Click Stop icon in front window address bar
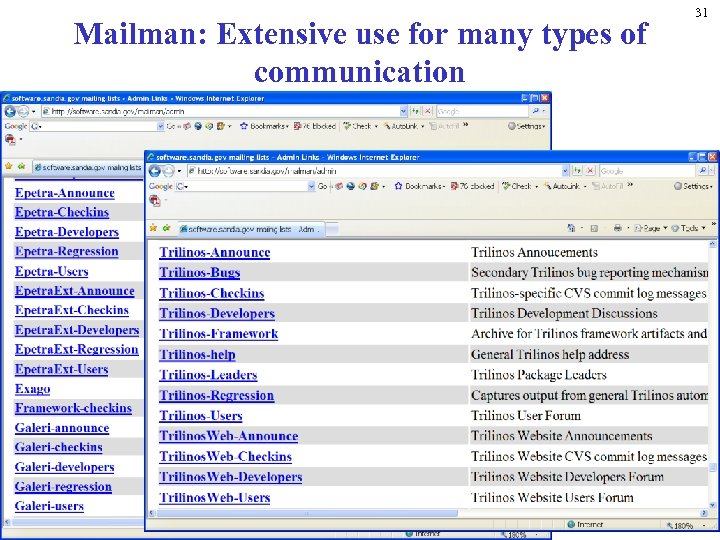The height and width of the screenshot is (540, 720). (x=591, y=171)
